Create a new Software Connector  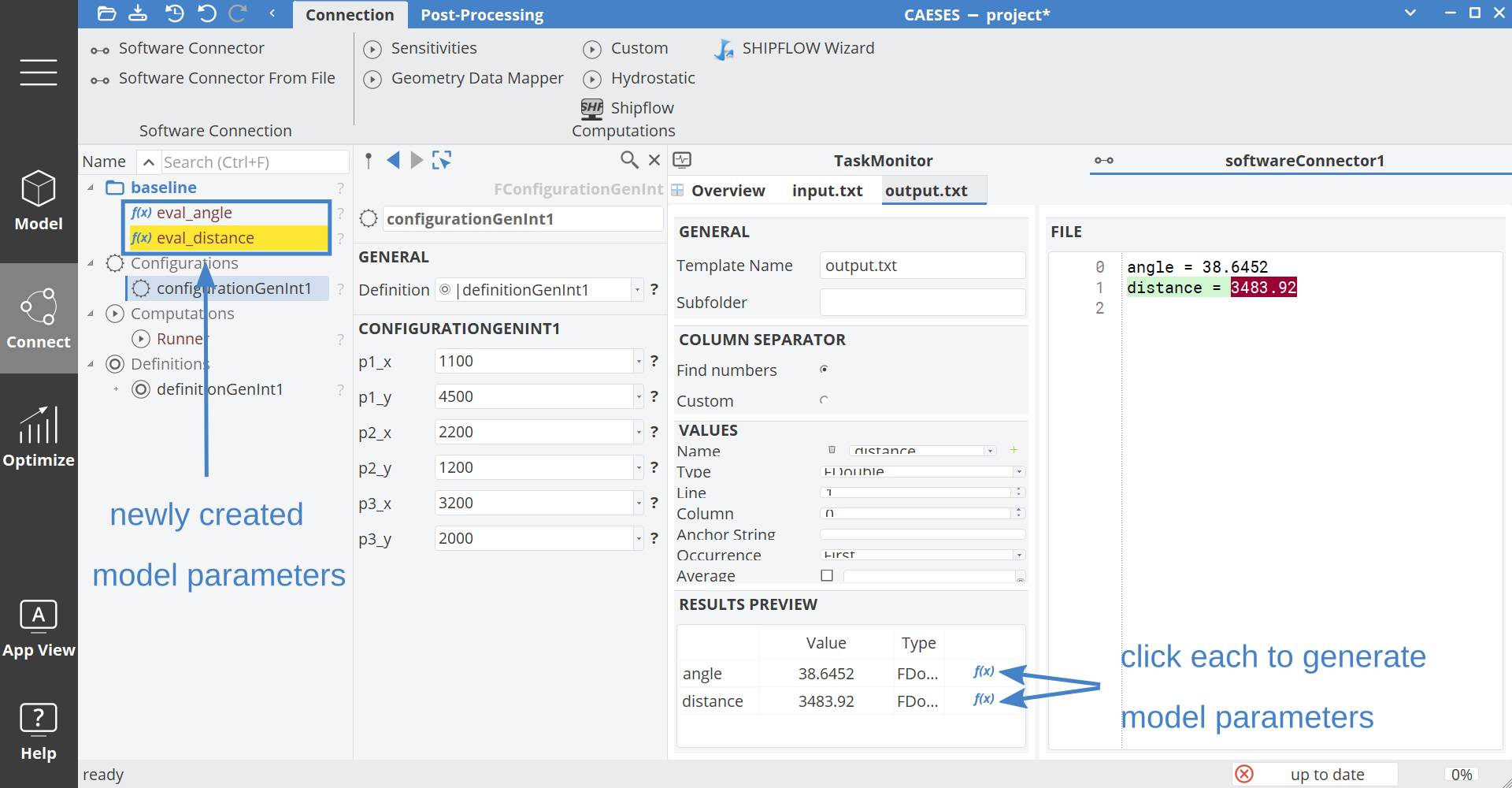tap(178, 49)
